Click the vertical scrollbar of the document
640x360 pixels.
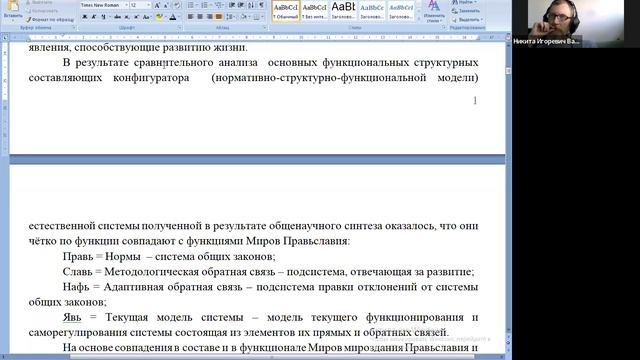(x=508, y=188)
